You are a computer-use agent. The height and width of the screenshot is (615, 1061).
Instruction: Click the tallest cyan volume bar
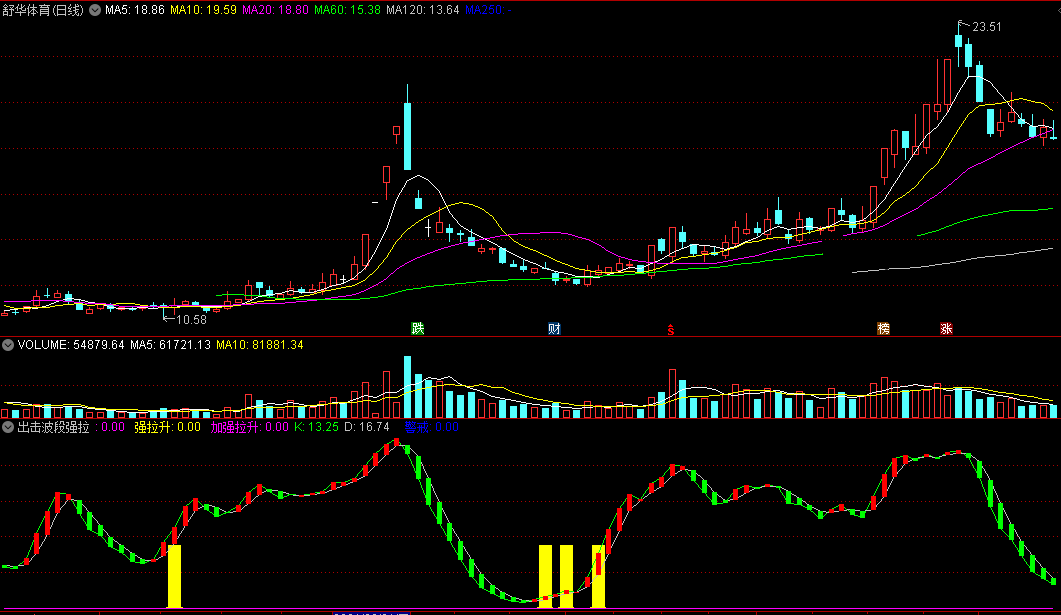pos(407,387)
